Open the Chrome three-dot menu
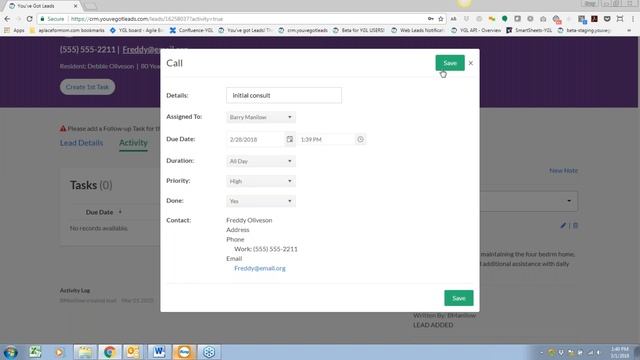The image size is (640, 360). click(x=633, y=19)
